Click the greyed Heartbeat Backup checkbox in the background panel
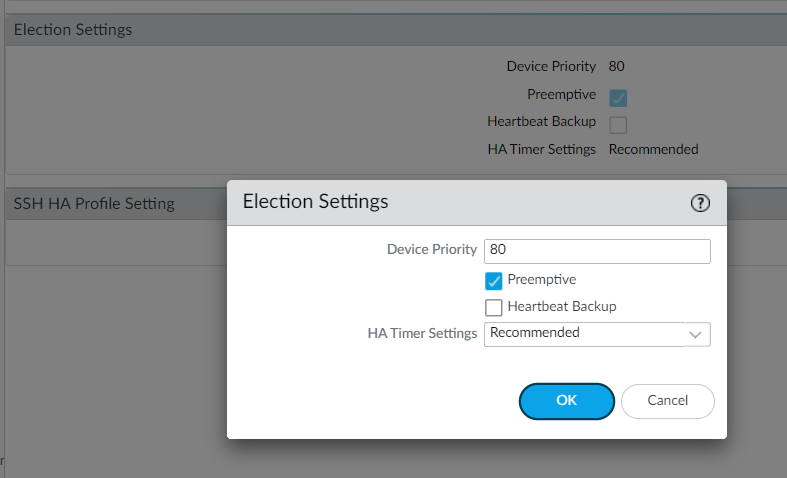 [618, 125]
